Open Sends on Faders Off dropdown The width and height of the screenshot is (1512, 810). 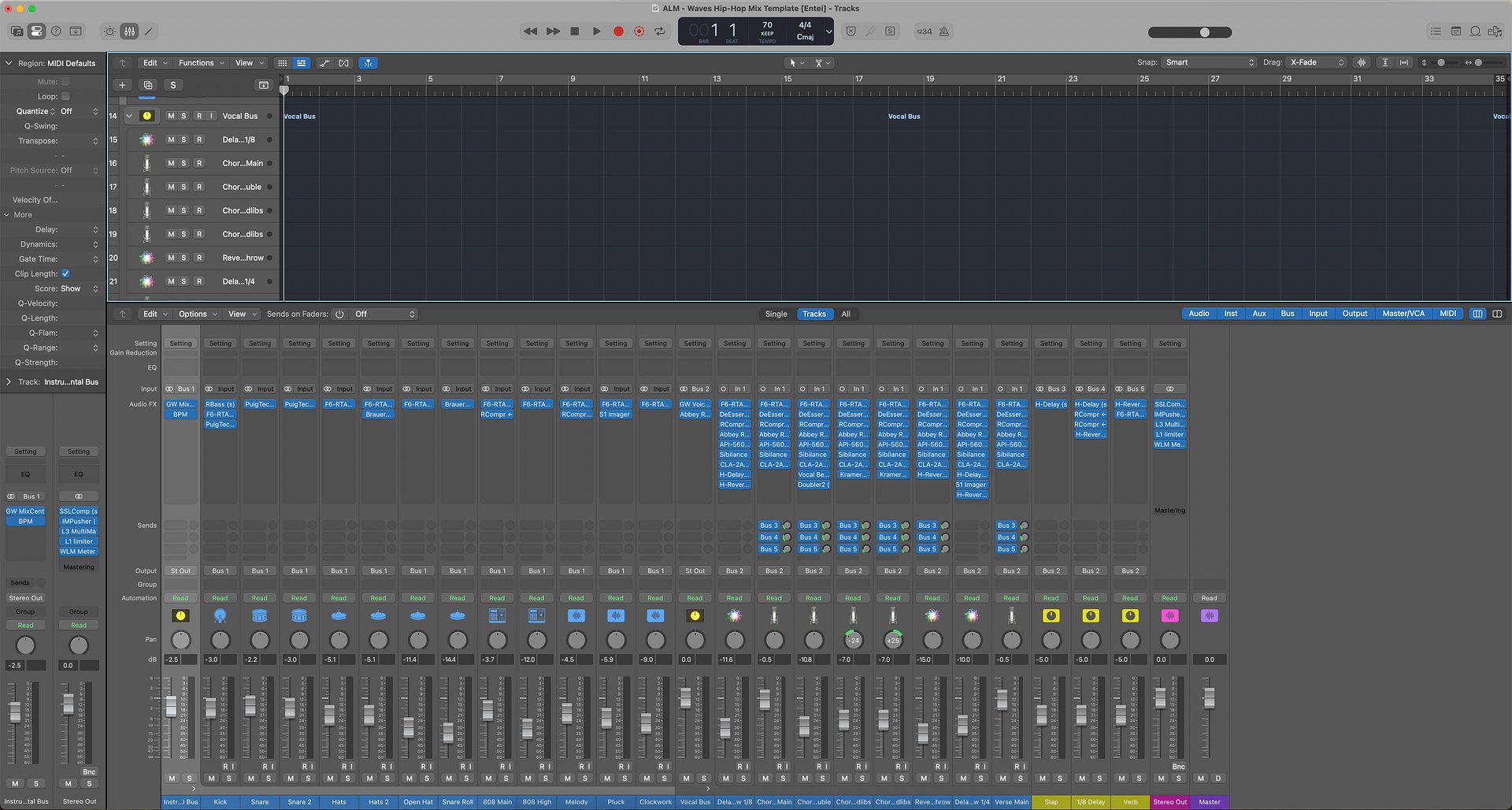(384, 314)
